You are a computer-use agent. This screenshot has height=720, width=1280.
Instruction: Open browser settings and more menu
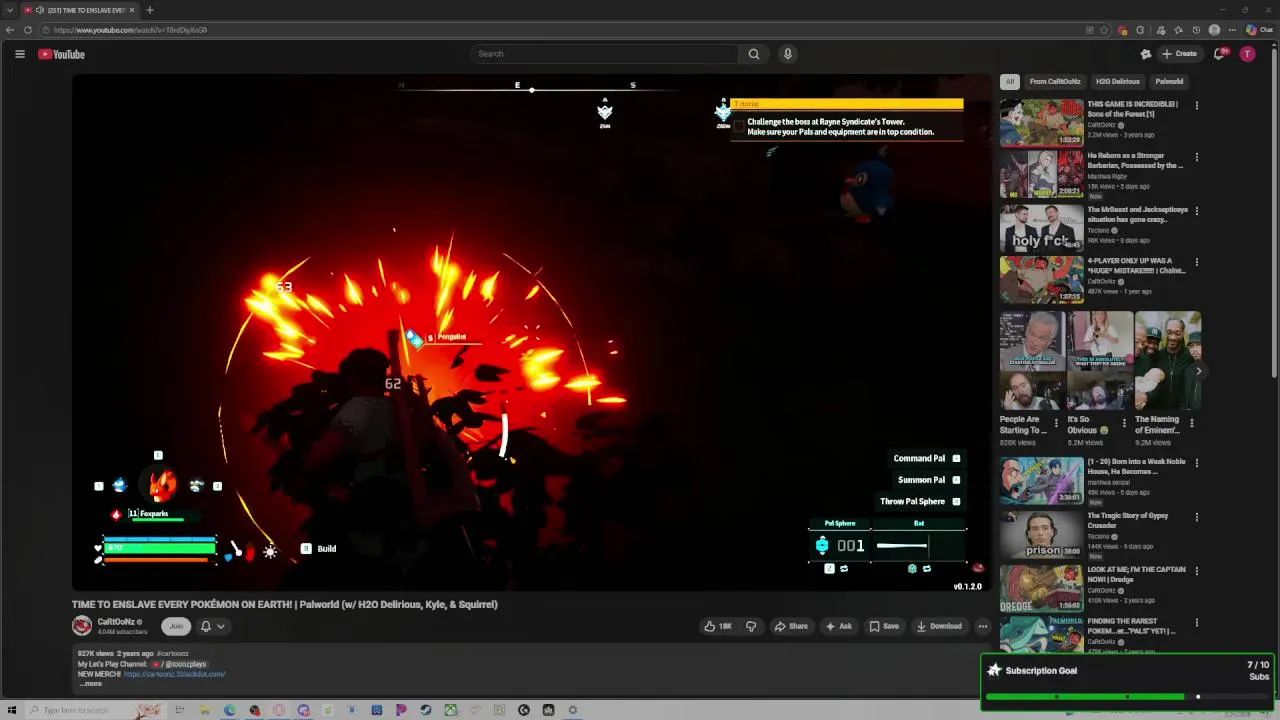point(1232,30)
